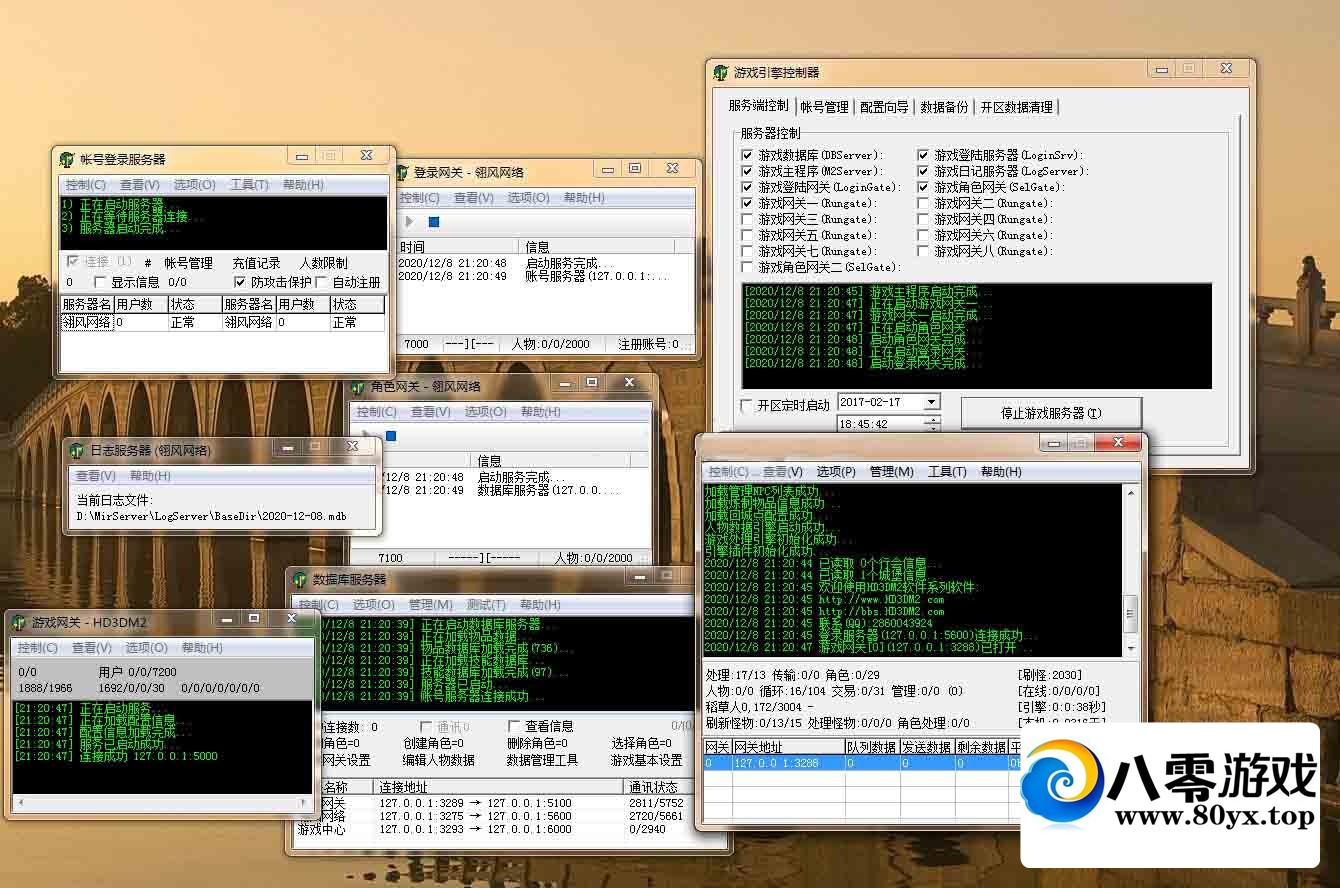
Task: Click the 登录网关 window title icon
Action: point(402,172)
